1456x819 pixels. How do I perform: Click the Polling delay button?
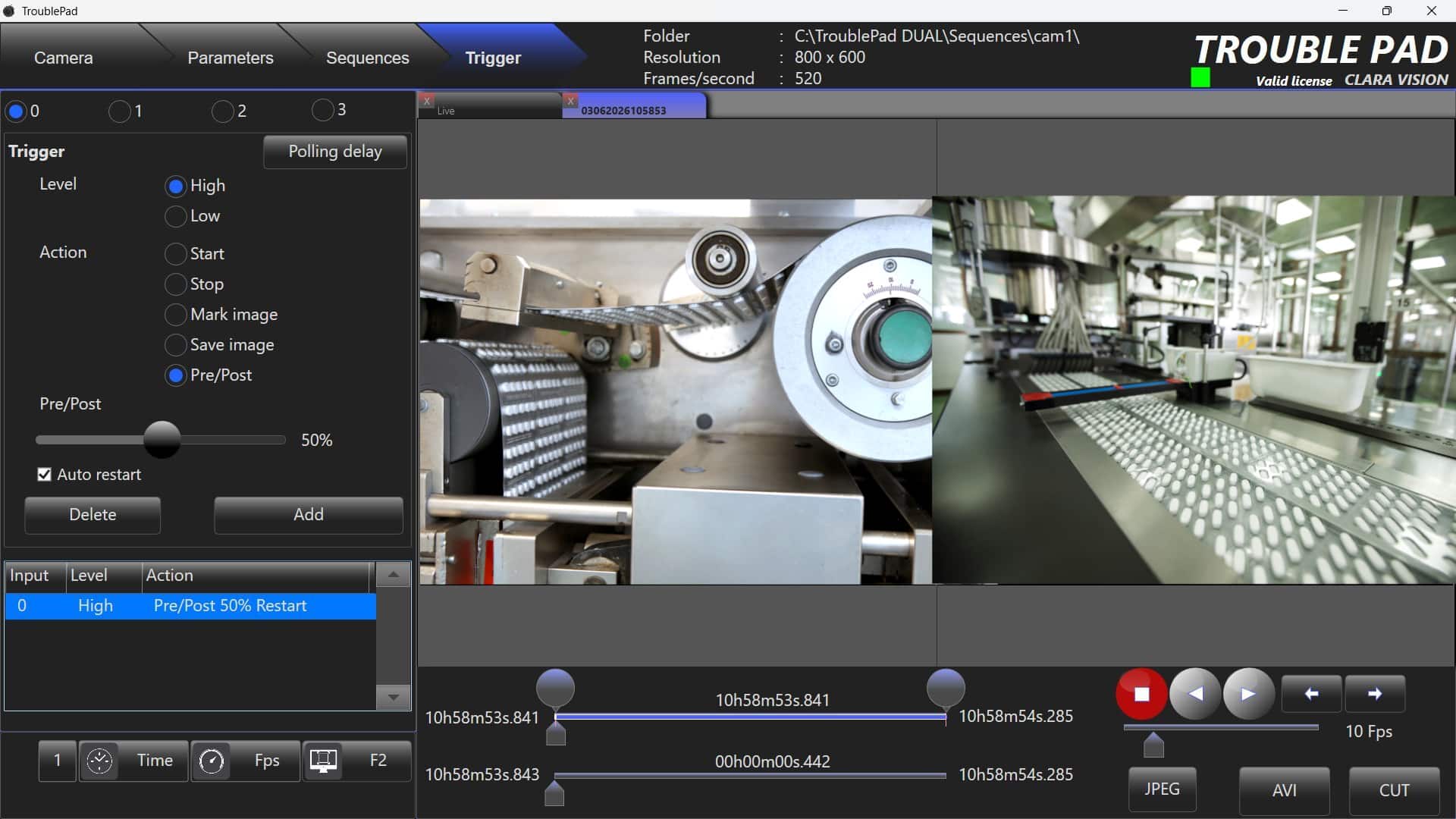(335, 152)
